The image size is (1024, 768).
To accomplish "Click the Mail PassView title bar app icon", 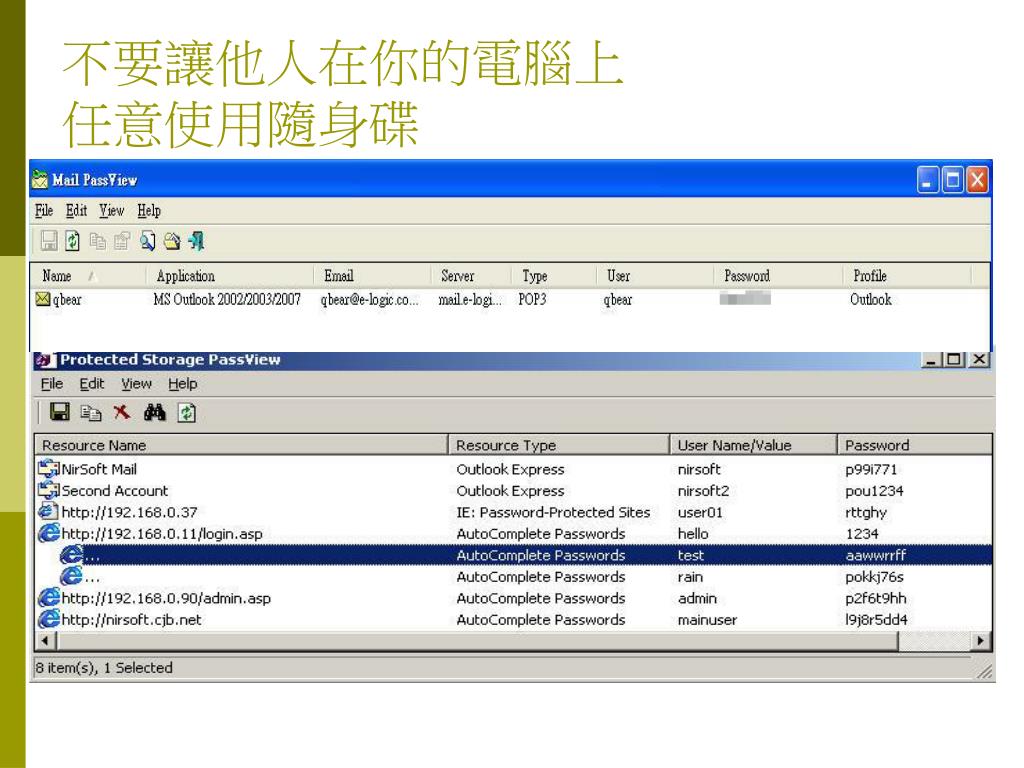I will click(40, 180).
